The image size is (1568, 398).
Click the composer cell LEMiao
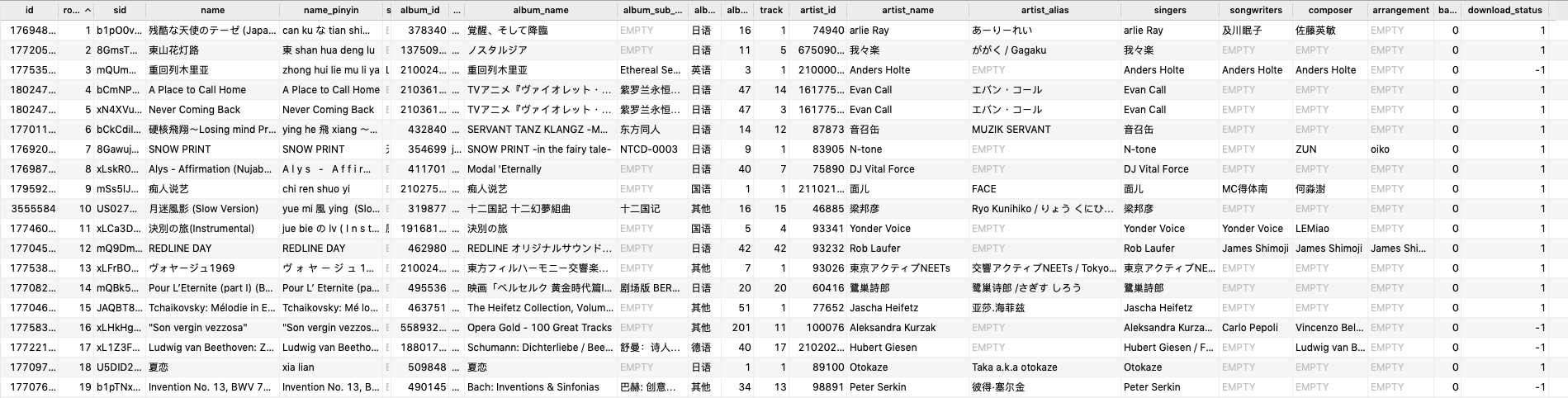(1312, 229)
